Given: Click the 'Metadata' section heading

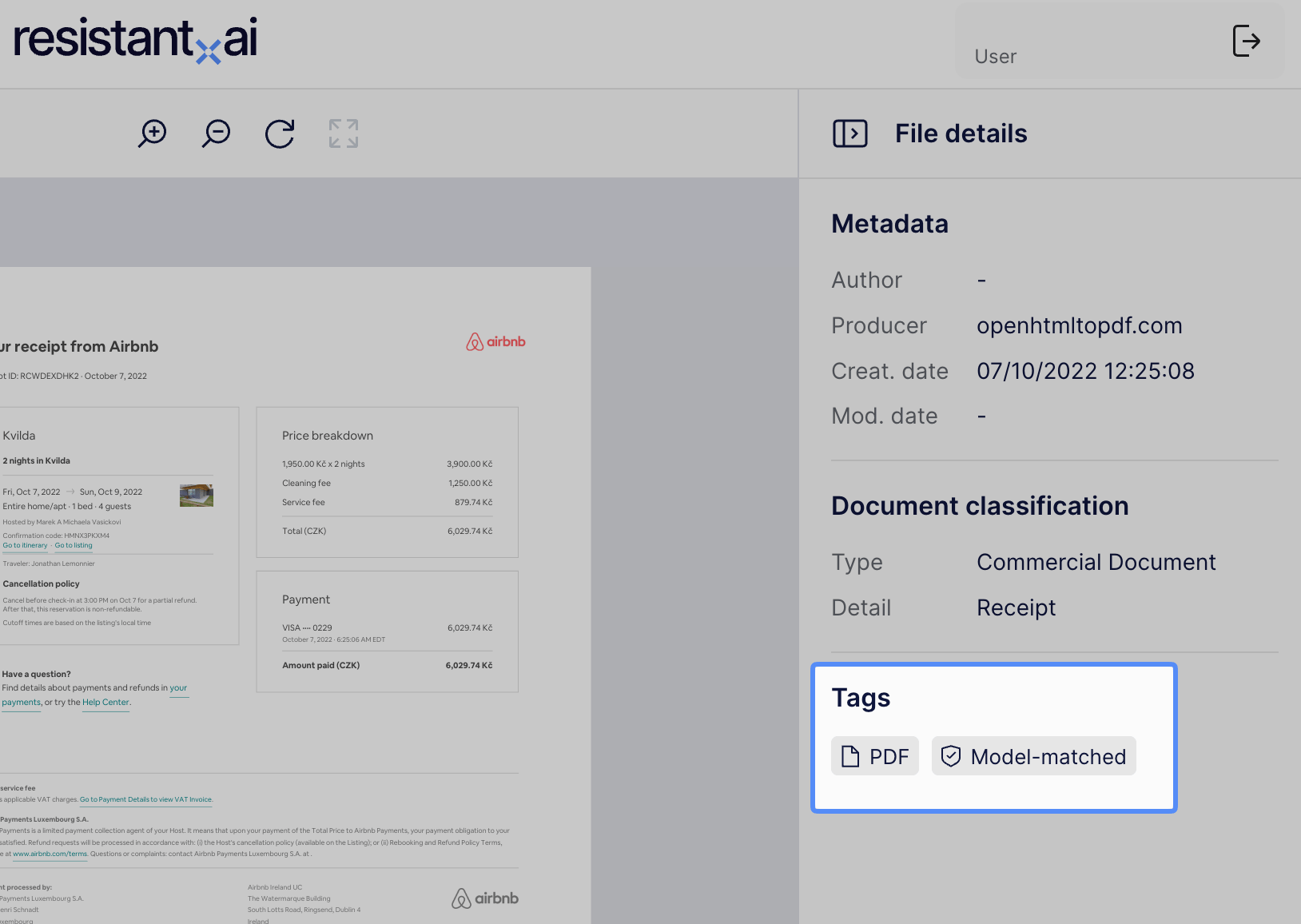Looking at the screenshot, I should pyautogui.click(x=889, y=224).
